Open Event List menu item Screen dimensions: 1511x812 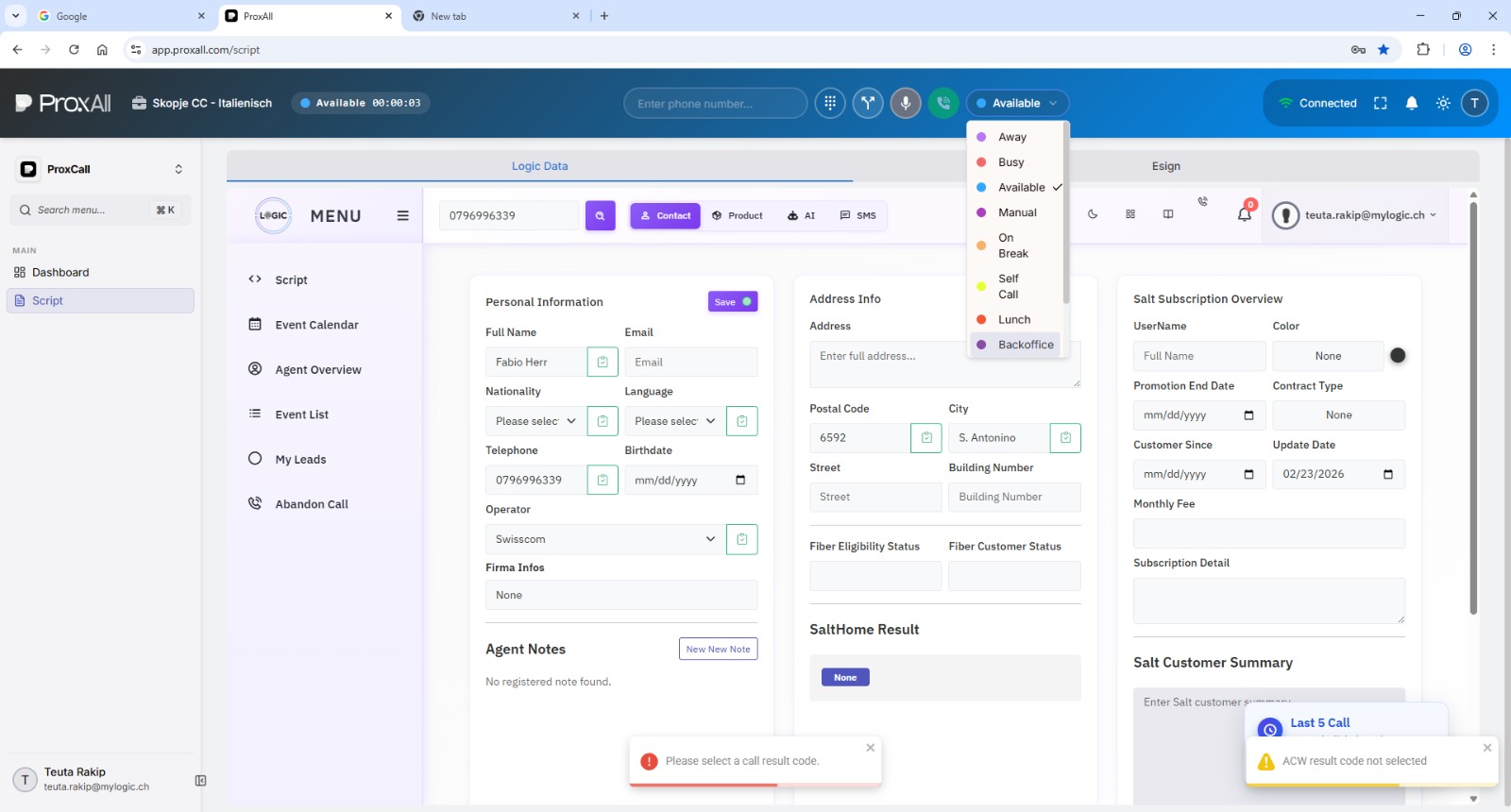coord(301,414)
